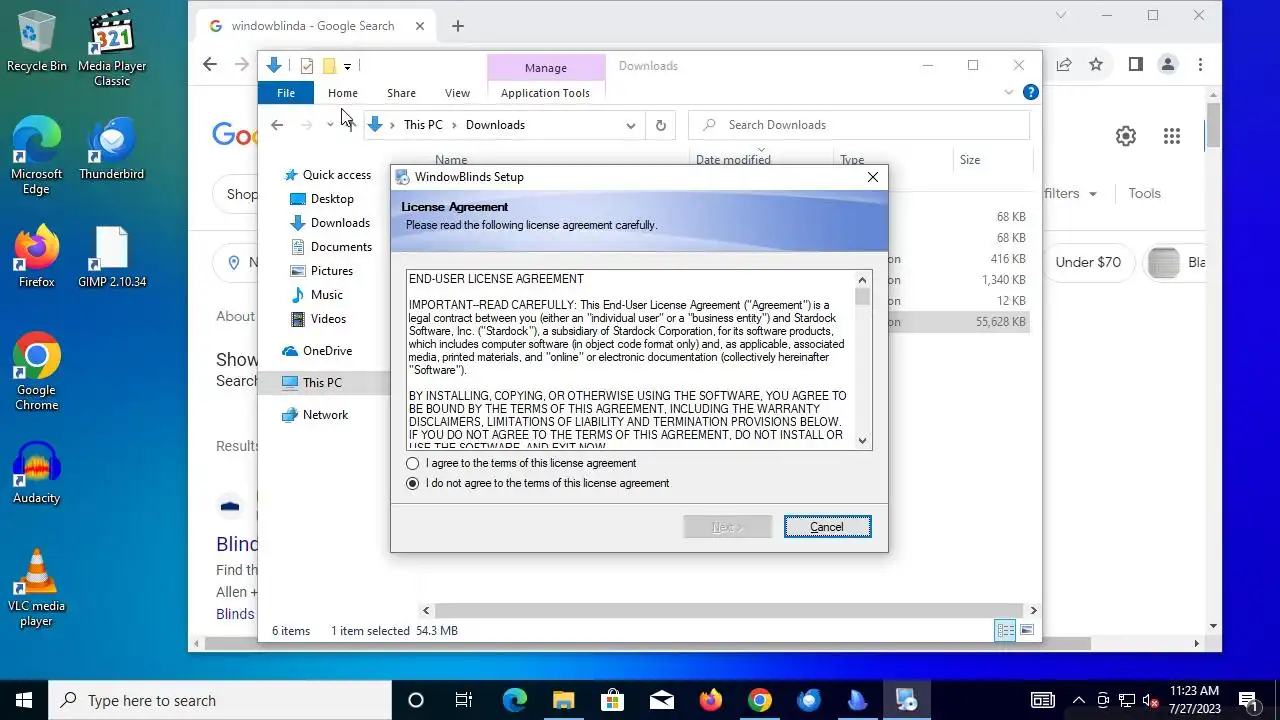
Task: Click the Windows Start button
Action: [x=24, y=700]
